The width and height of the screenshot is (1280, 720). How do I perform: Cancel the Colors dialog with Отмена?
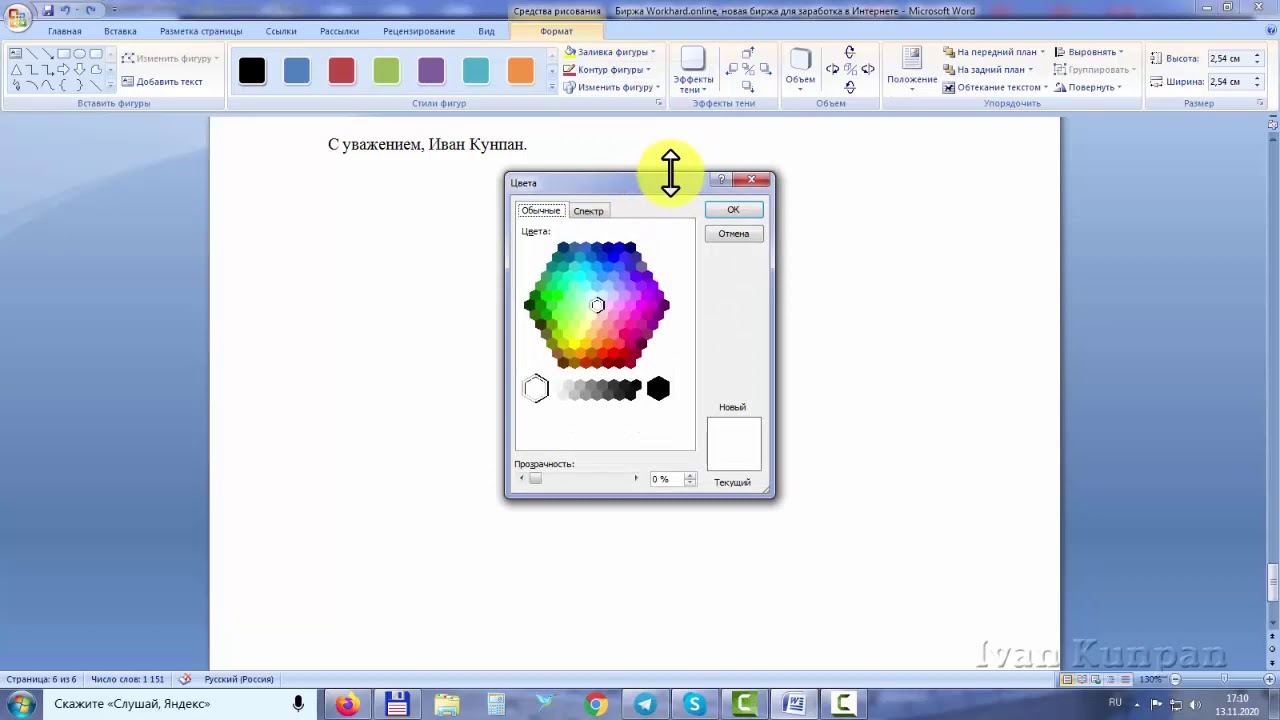[733, 234]
